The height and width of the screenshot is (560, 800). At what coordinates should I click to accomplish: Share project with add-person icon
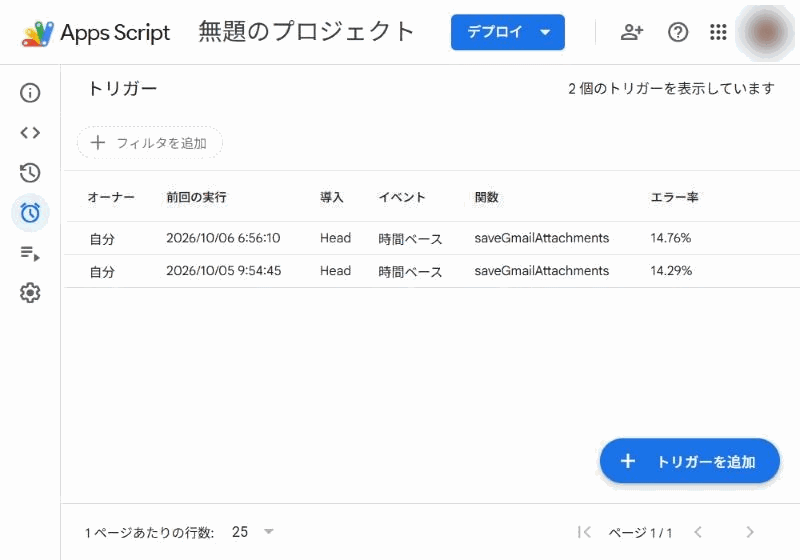(x=632, y=32)
